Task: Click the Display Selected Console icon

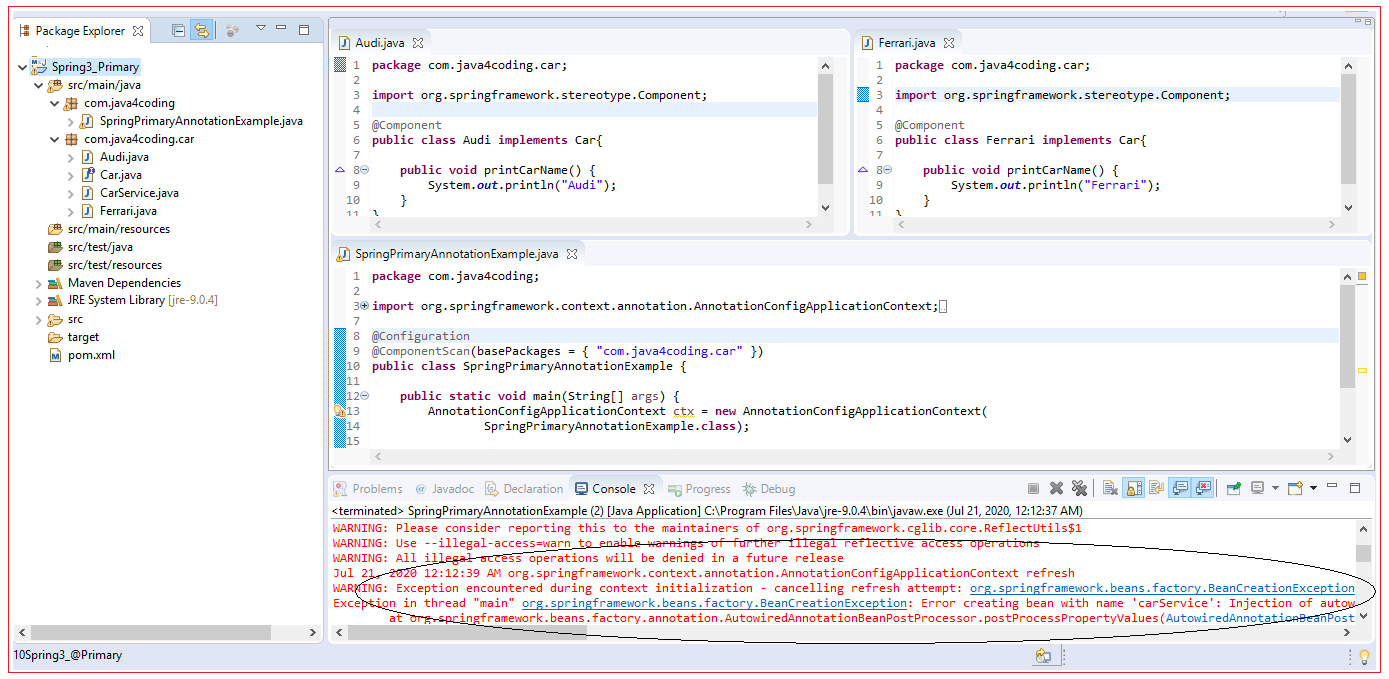Action: coord(1257,488)
